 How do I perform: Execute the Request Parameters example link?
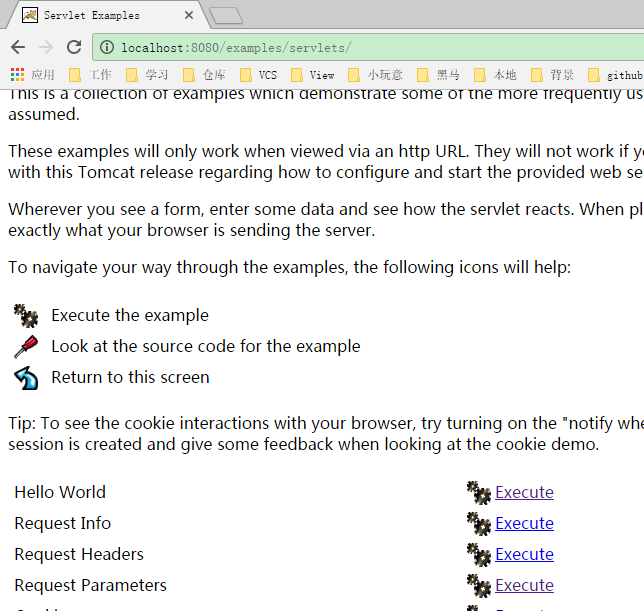point(524,585)
